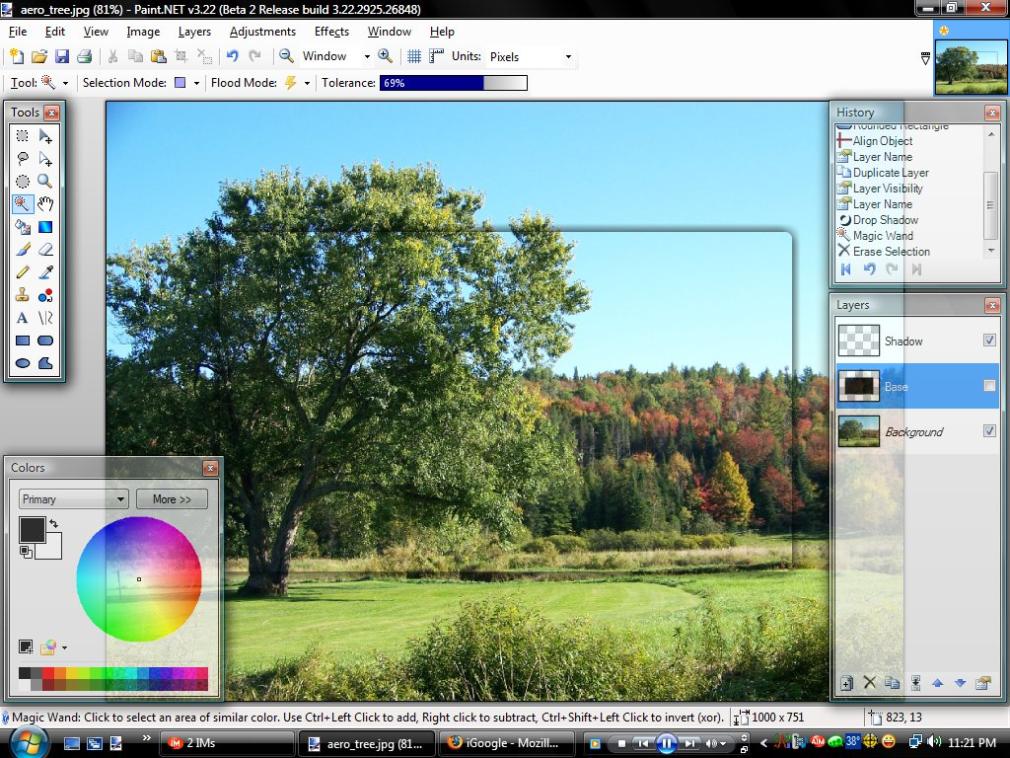This screenshot has height=758, width=1010.
Task: Pick the Paint Bucket tool
Action: [x=22, y=227]
